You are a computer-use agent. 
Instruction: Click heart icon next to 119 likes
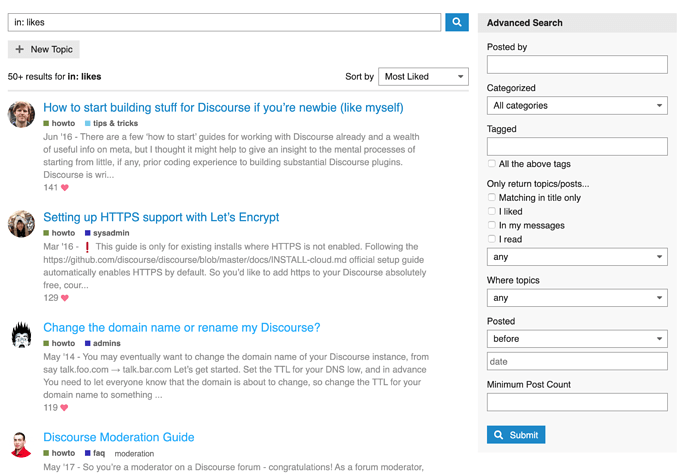point(64,408)
